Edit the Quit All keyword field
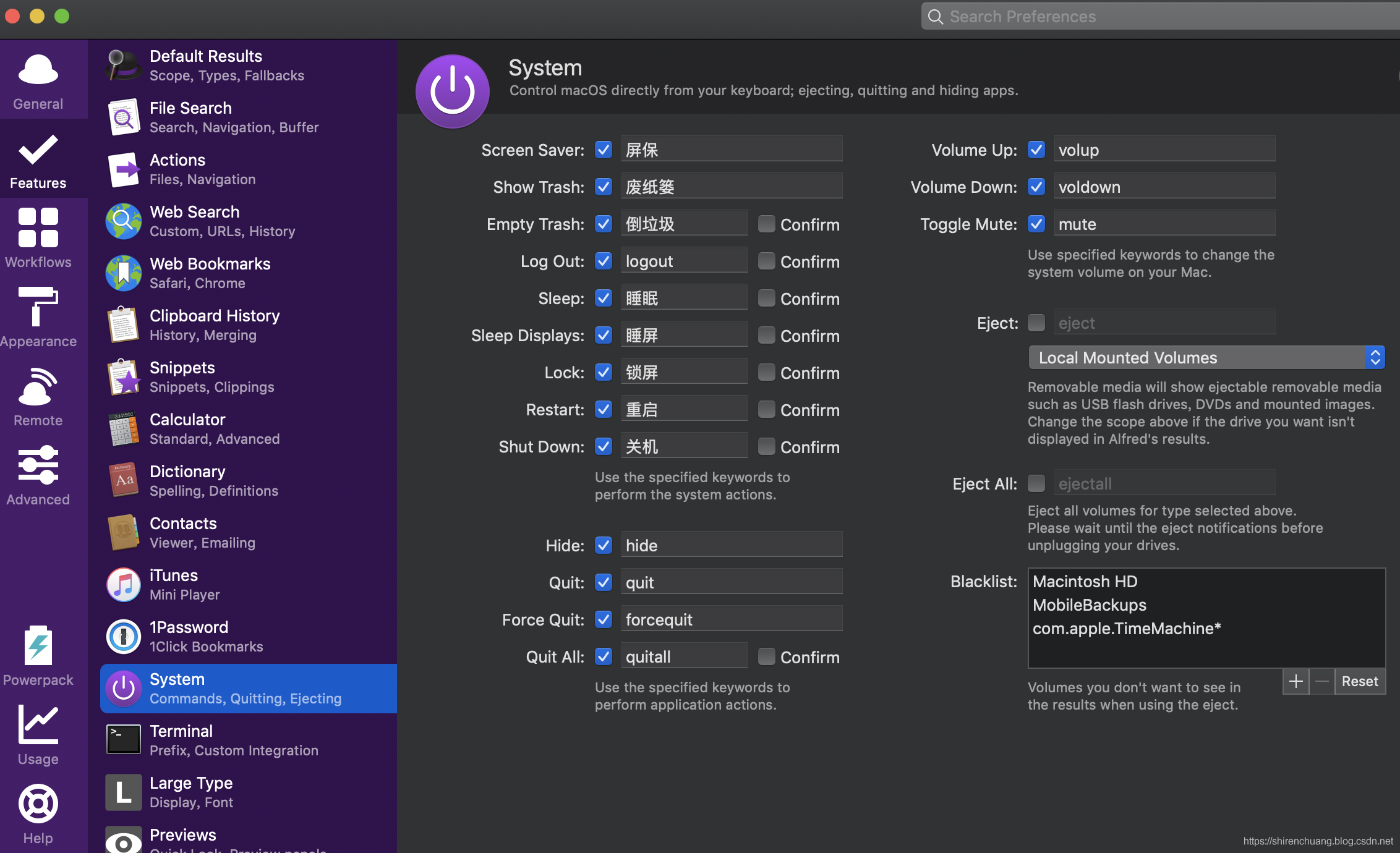 [x=684, y=656]
